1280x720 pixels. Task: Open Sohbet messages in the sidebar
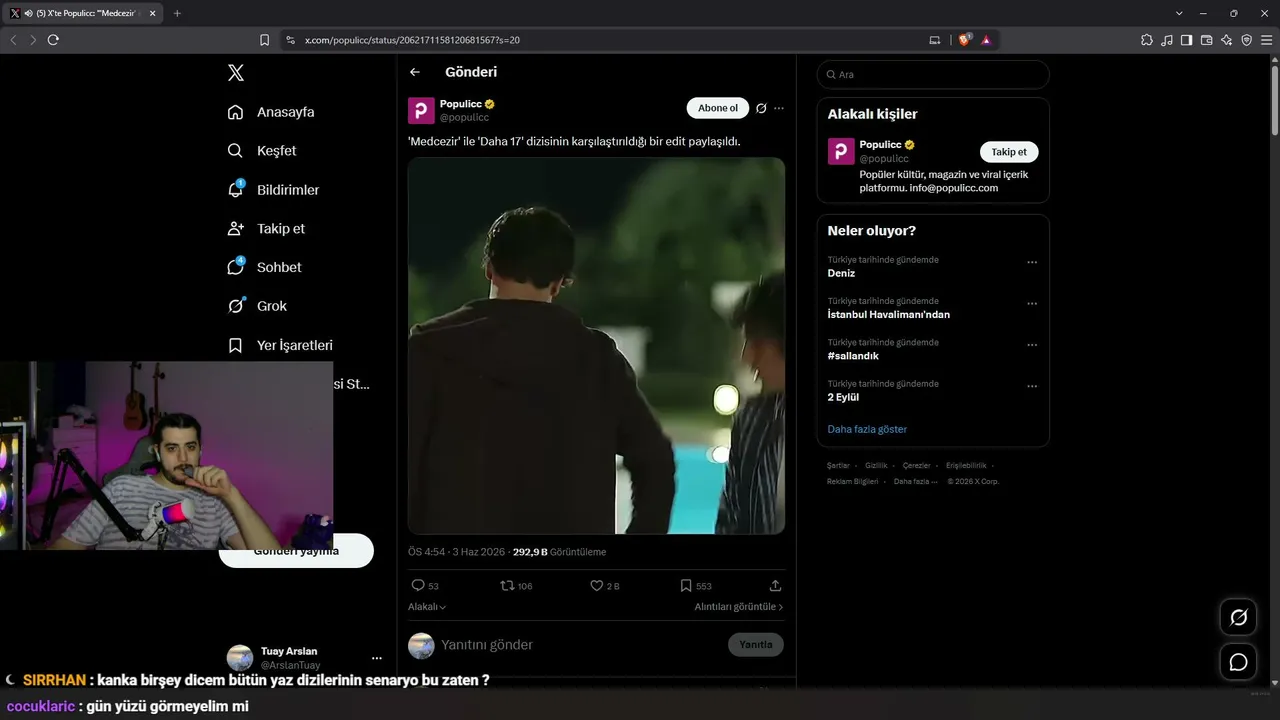[264, 267]
